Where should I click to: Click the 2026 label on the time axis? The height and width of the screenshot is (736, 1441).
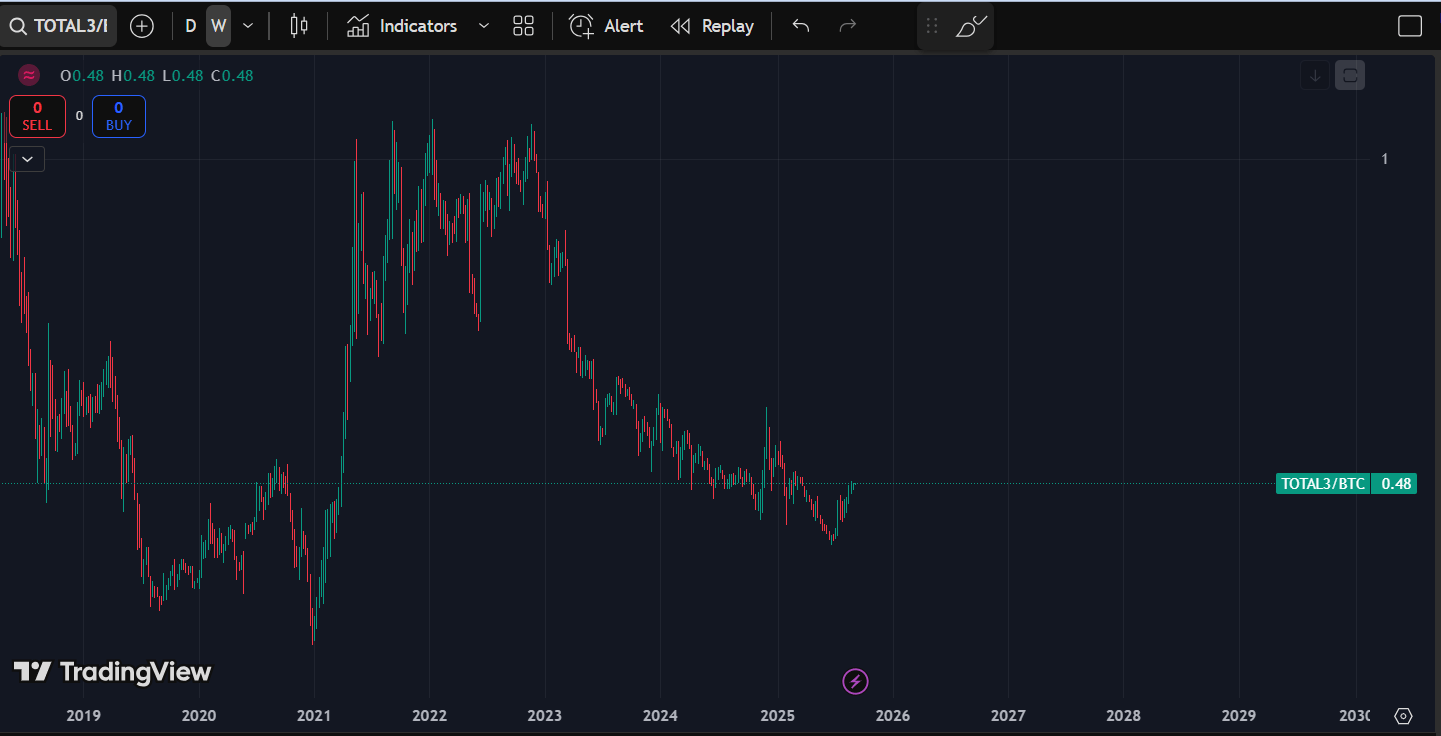tap(892, 716)
